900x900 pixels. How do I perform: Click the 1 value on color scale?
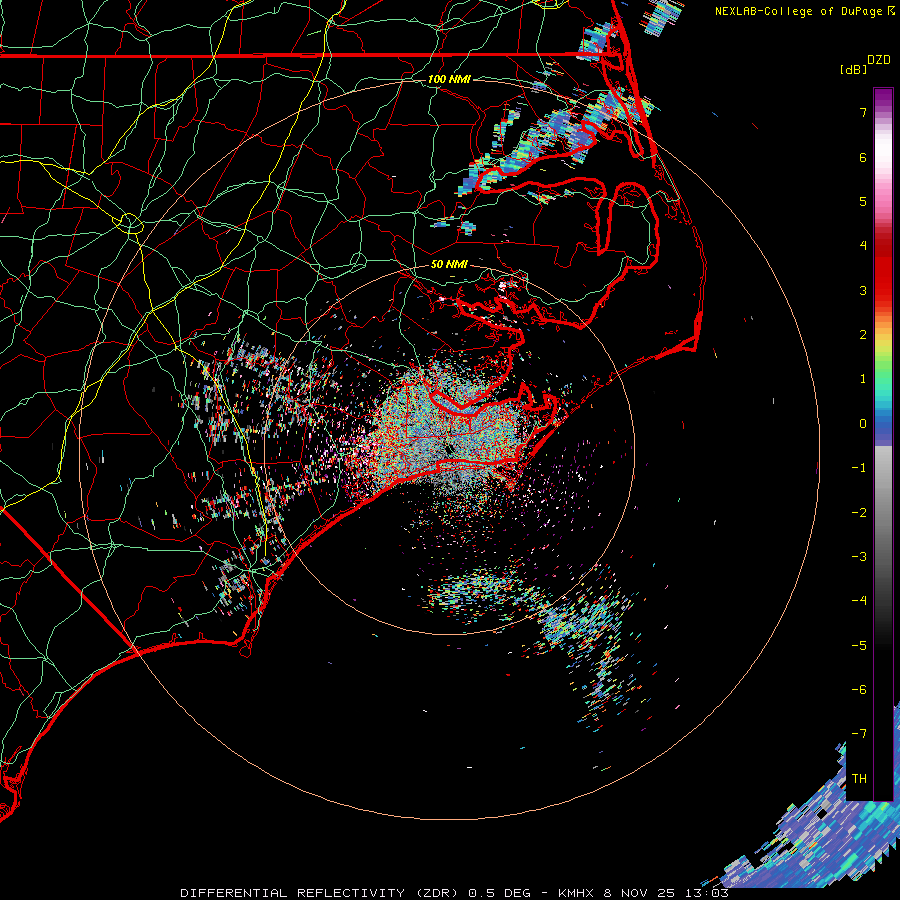863,379
